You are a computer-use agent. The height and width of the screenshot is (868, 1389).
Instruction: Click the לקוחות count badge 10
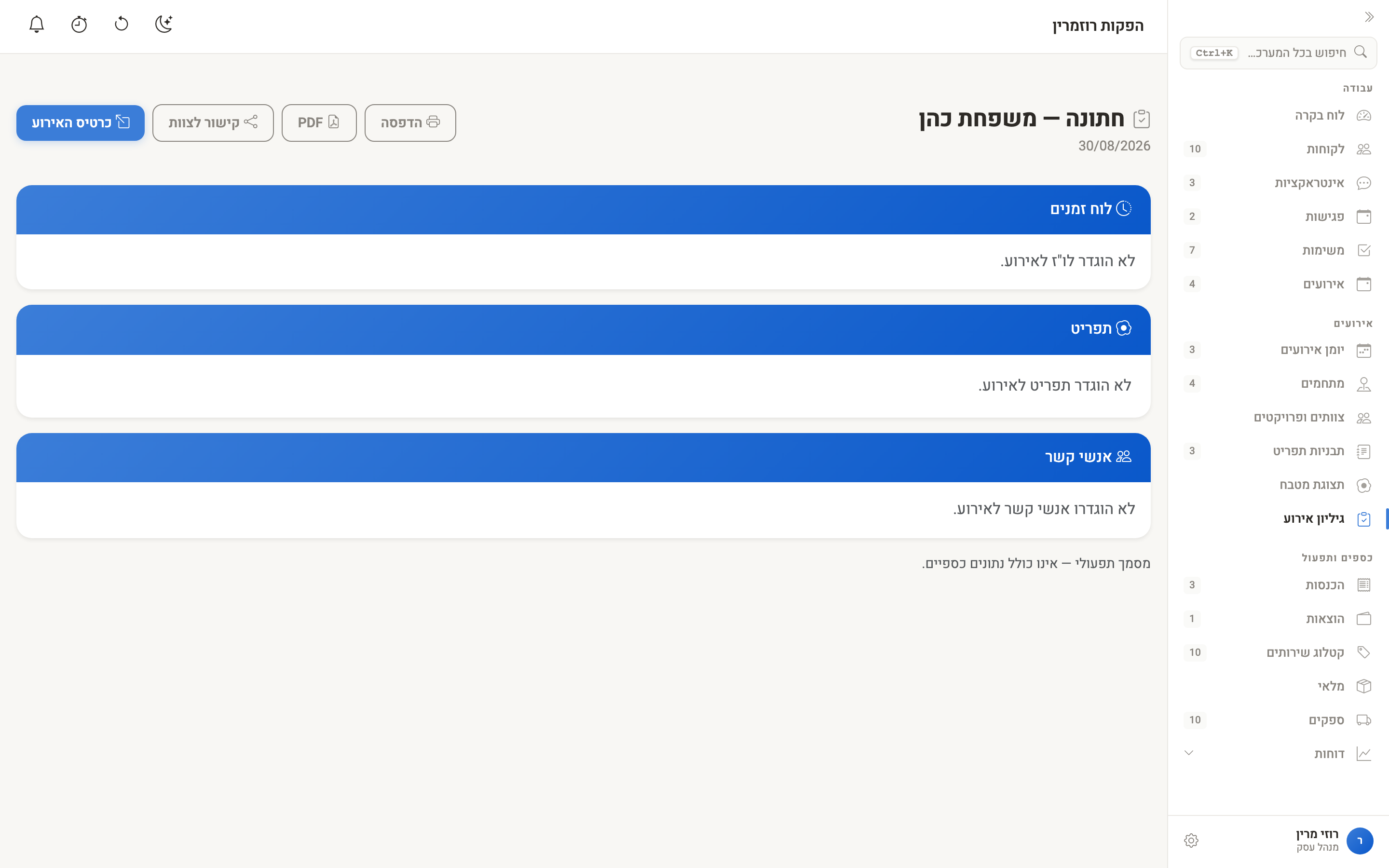[x=1195, y=149]
